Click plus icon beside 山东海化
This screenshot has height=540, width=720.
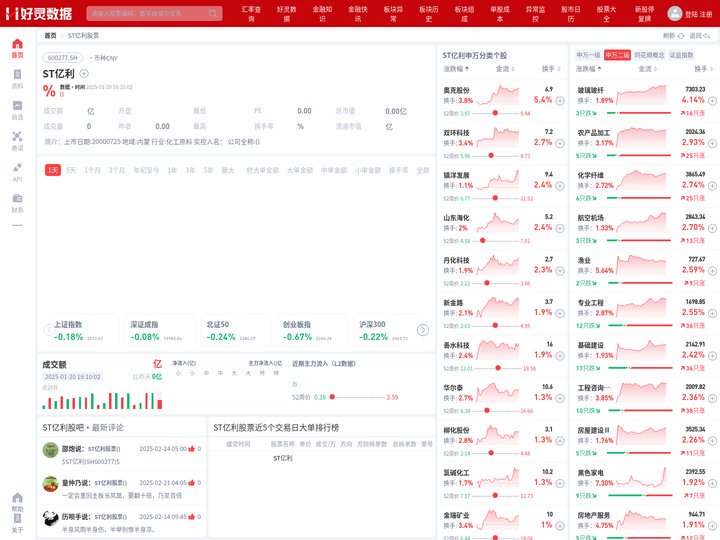(560, 228)
